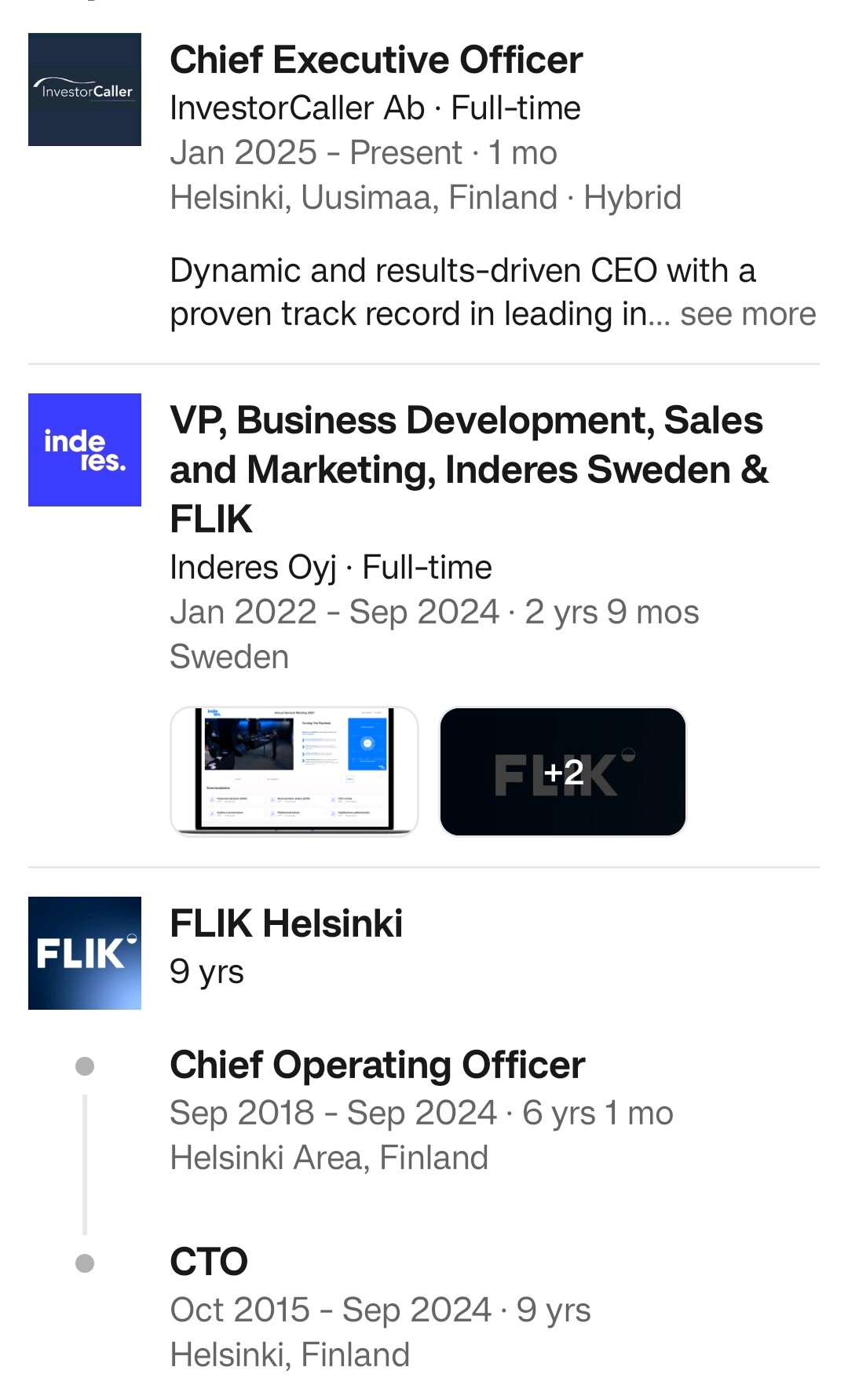Expand description with "see more"

coord(747,314)
